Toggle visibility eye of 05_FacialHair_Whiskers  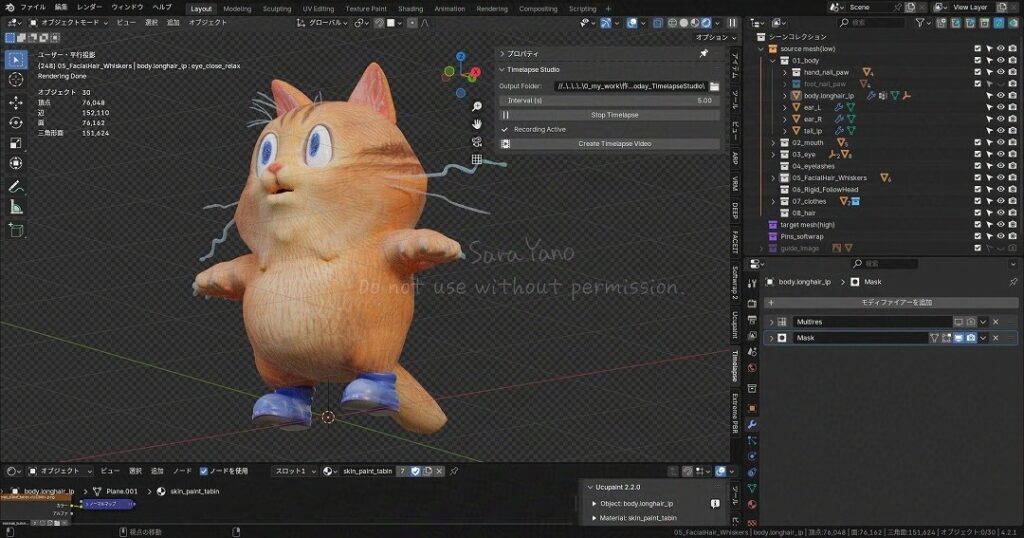[x=1000, y=178]
